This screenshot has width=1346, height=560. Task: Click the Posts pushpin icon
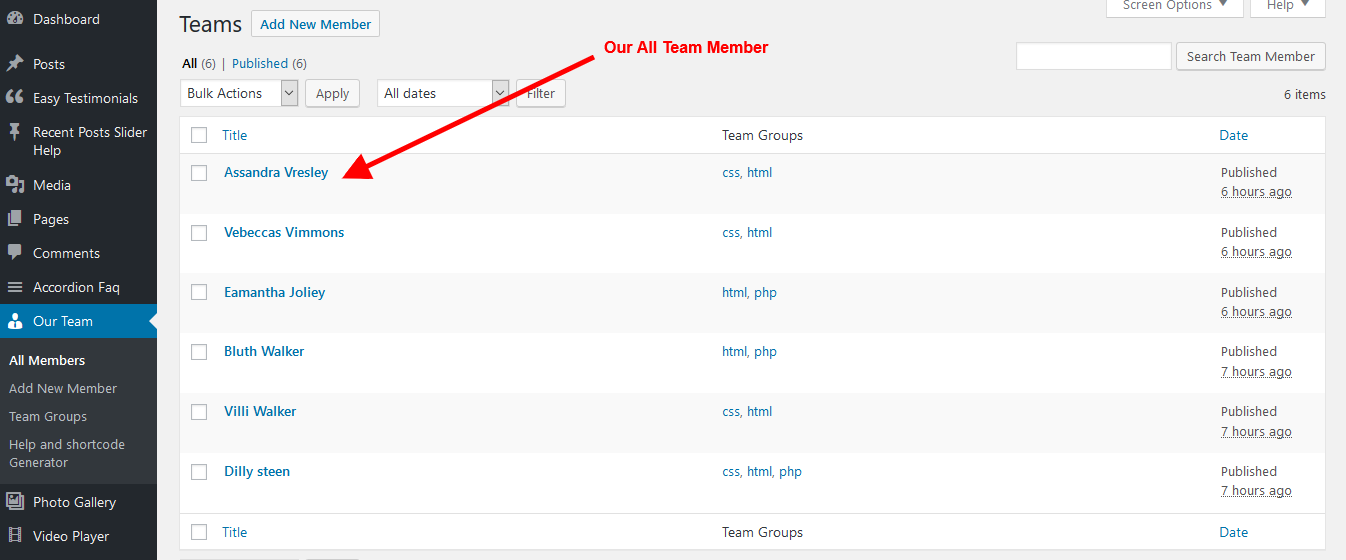pyautogui.click(x=15, y=64)
